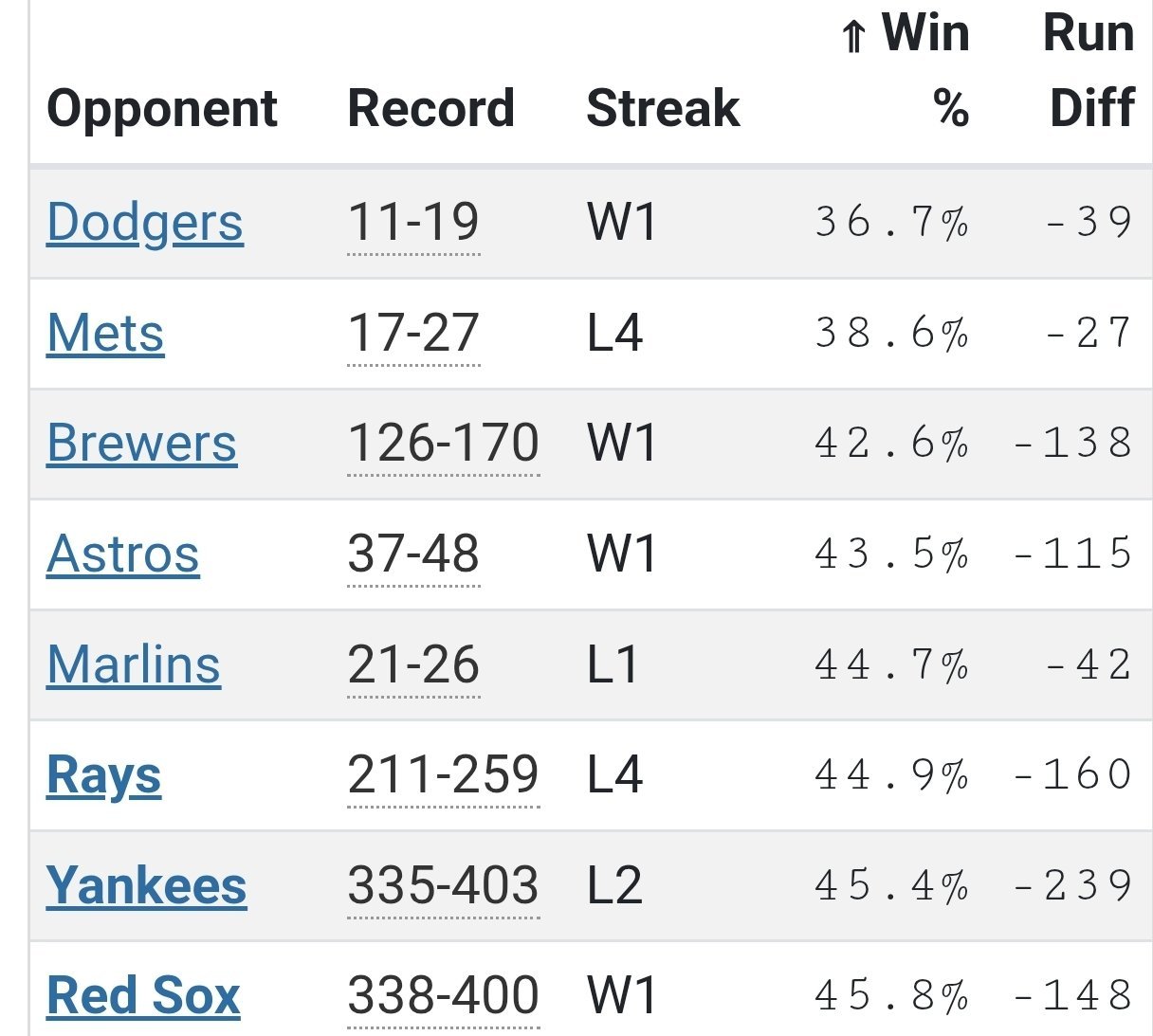Viewport: 1153px width, 1036px height.
Task: Select the Yankees opponent link
Action: point(146,886)
